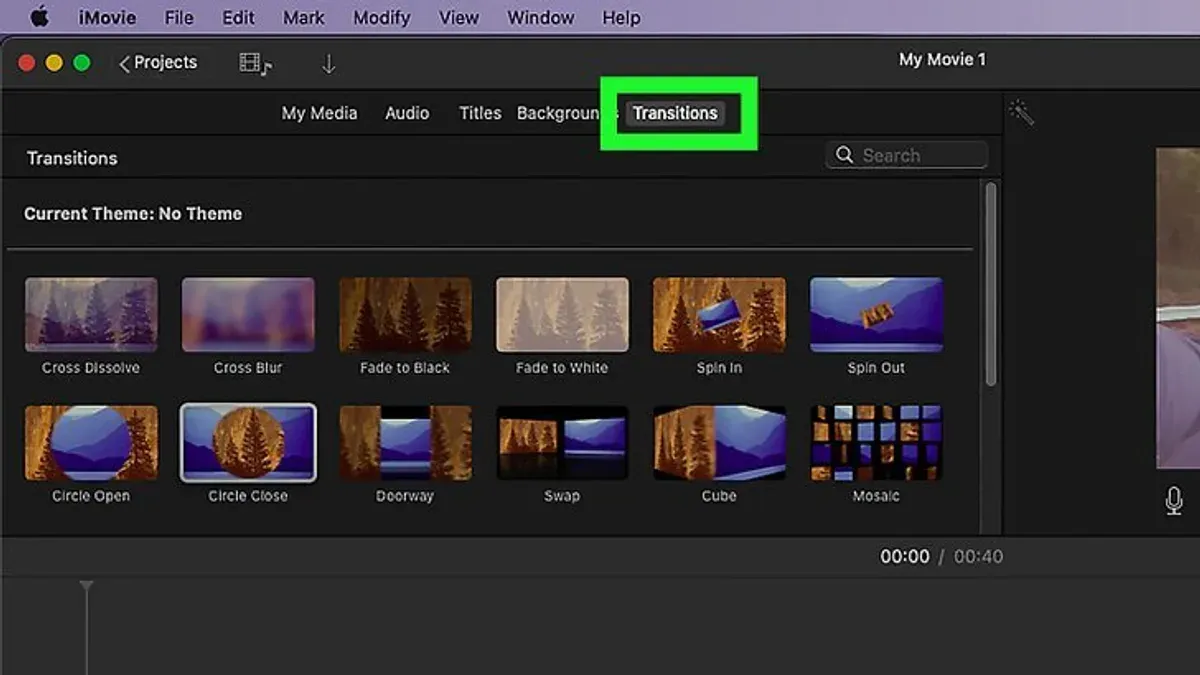Viewport: 1200px width, 675px height.
Task: Switch to the Titles tab
Action: coord(480,113)
